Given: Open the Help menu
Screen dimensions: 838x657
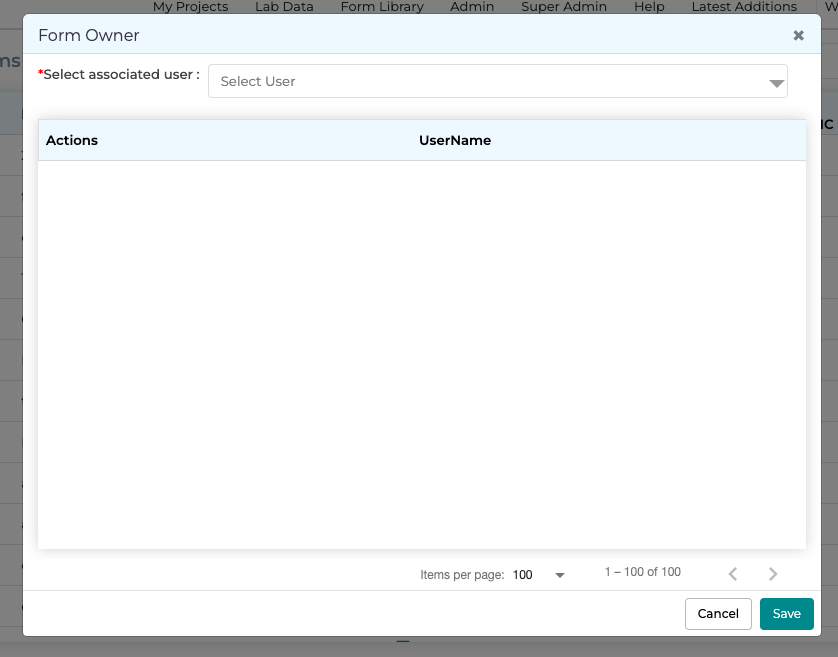Looking at the screenshot, I should pyautogui.click(x=649, y=6).
